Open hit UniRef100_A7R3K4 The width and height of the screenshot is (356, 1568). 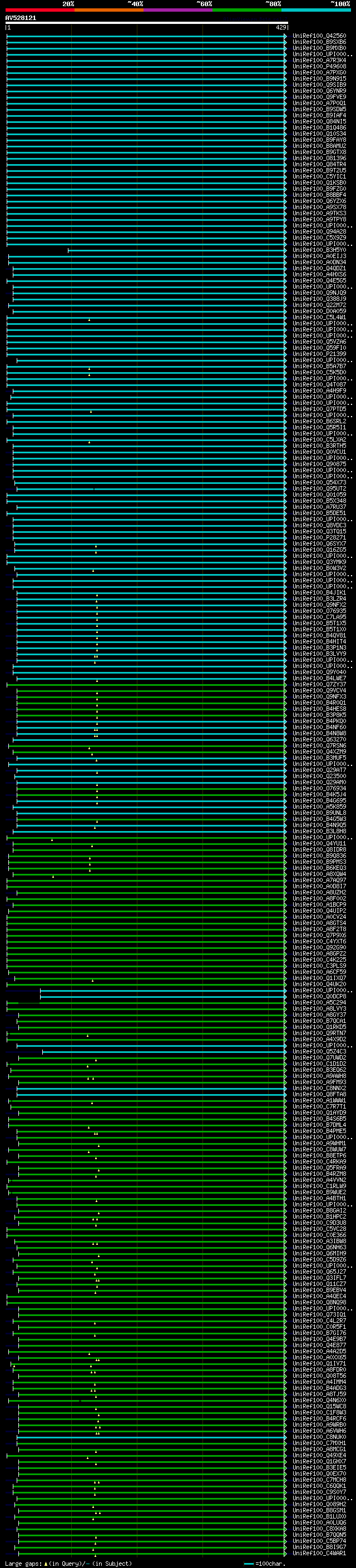319,61
